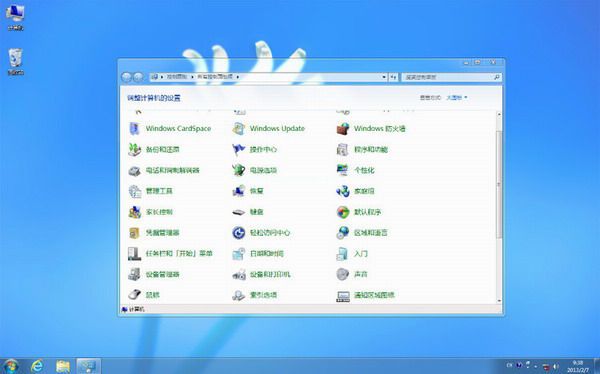Viewport: 600px width, 374px height.
Task: Select 控制面板 breadcrumb in address bar
Action: click(176, 77)
